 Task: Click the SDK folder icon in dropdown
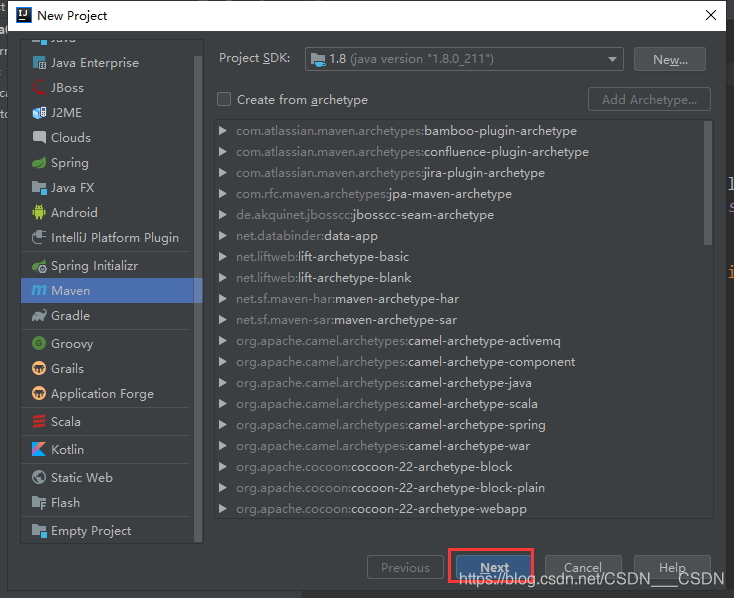click(318, 59)
